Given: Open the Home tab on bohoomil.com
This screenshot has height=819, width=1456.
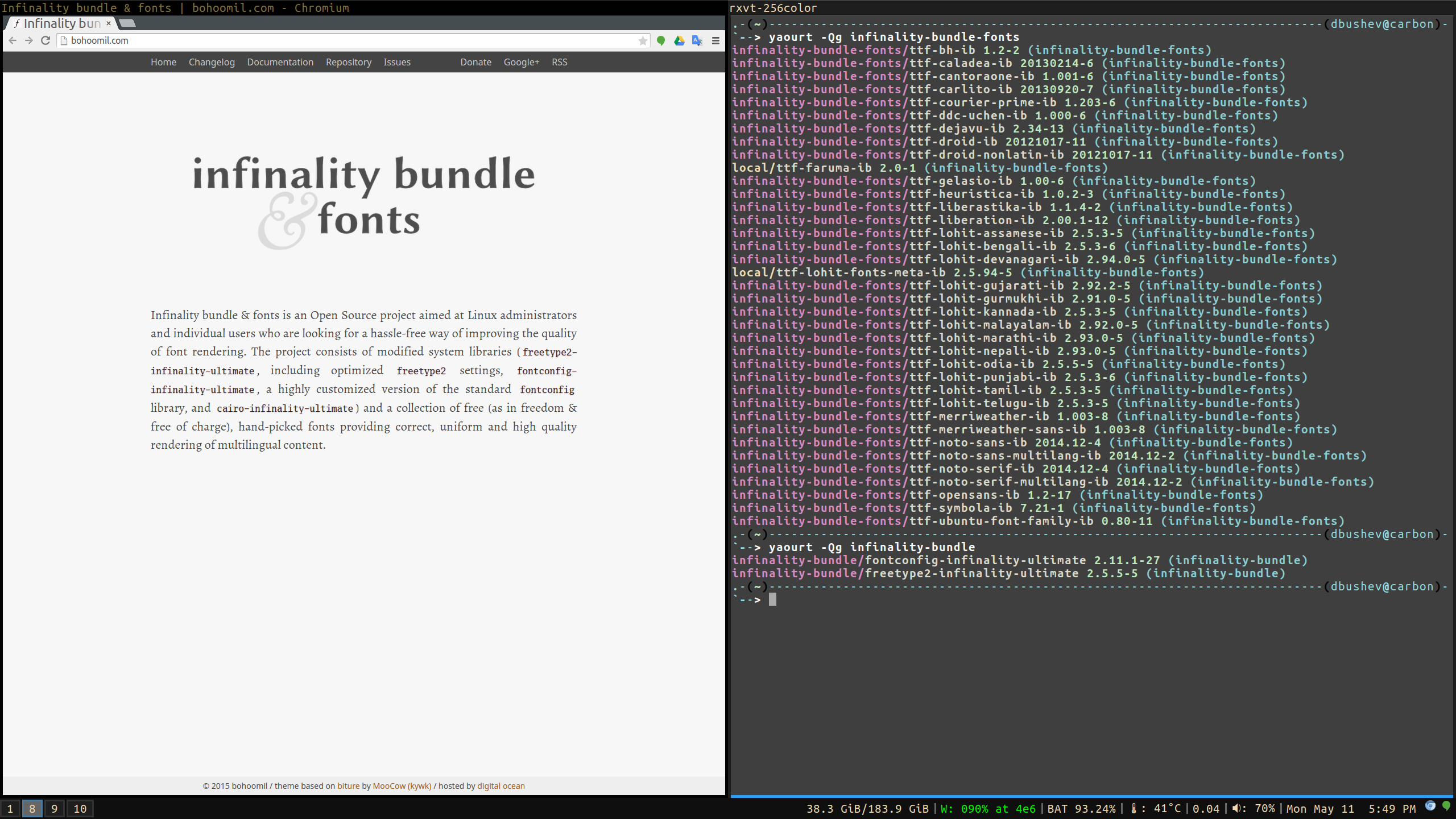Looking at the screenshot, I should coord(162,62).
